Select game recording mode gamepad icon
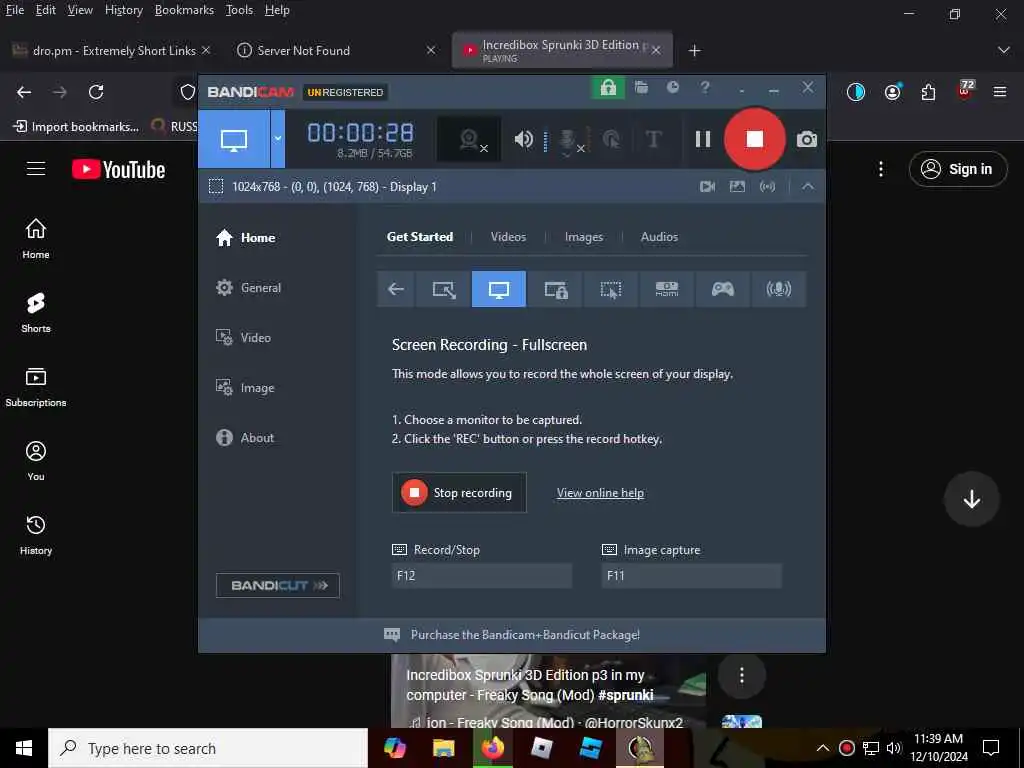1024x768 pixels. tap(722, 289)
